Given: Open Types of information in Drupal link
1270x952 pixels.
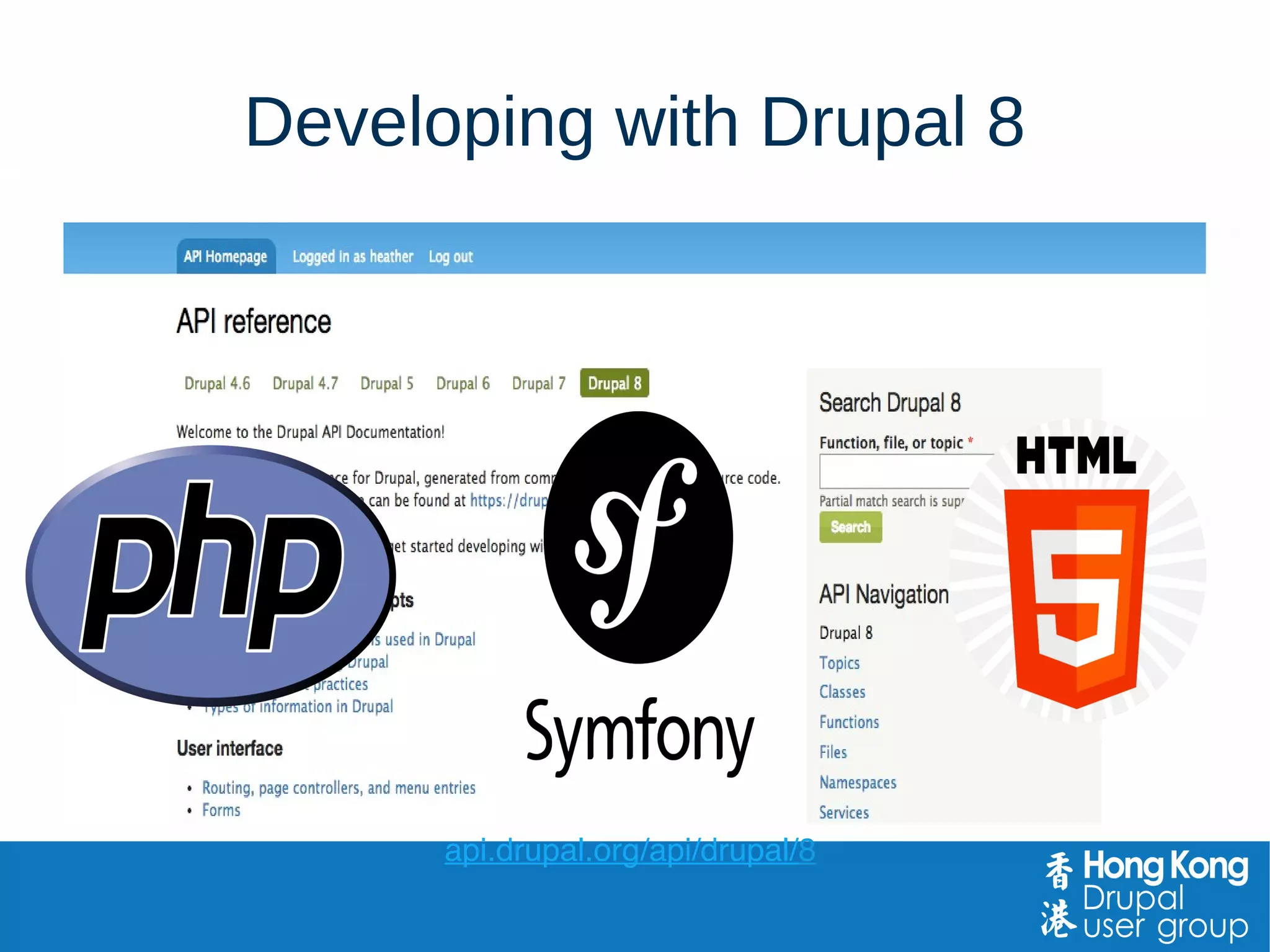Looking at the screenshot, I should [x=298, y=706].
